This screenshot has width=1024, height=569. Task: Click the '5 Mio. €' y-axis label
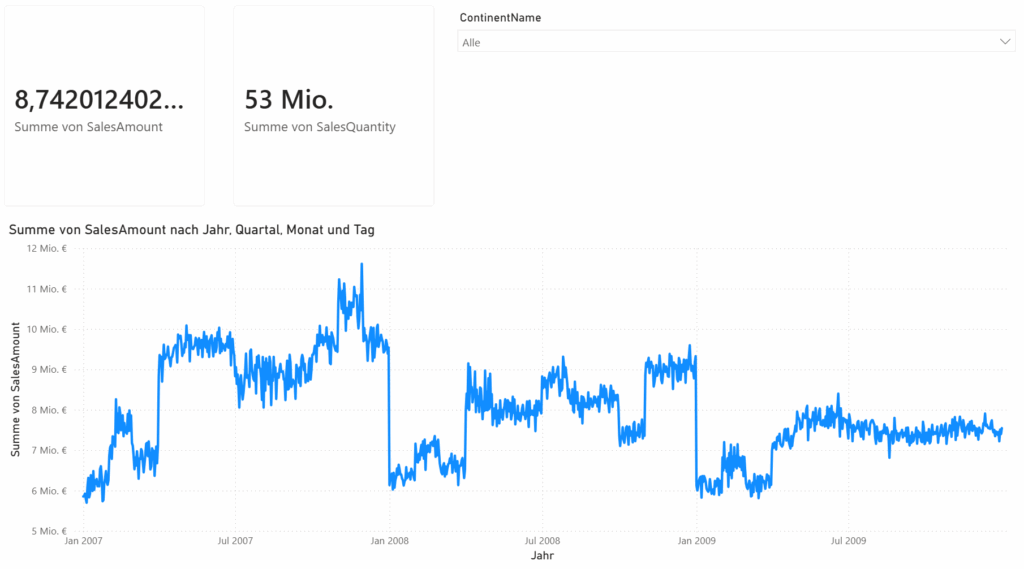tap(48, 531)
